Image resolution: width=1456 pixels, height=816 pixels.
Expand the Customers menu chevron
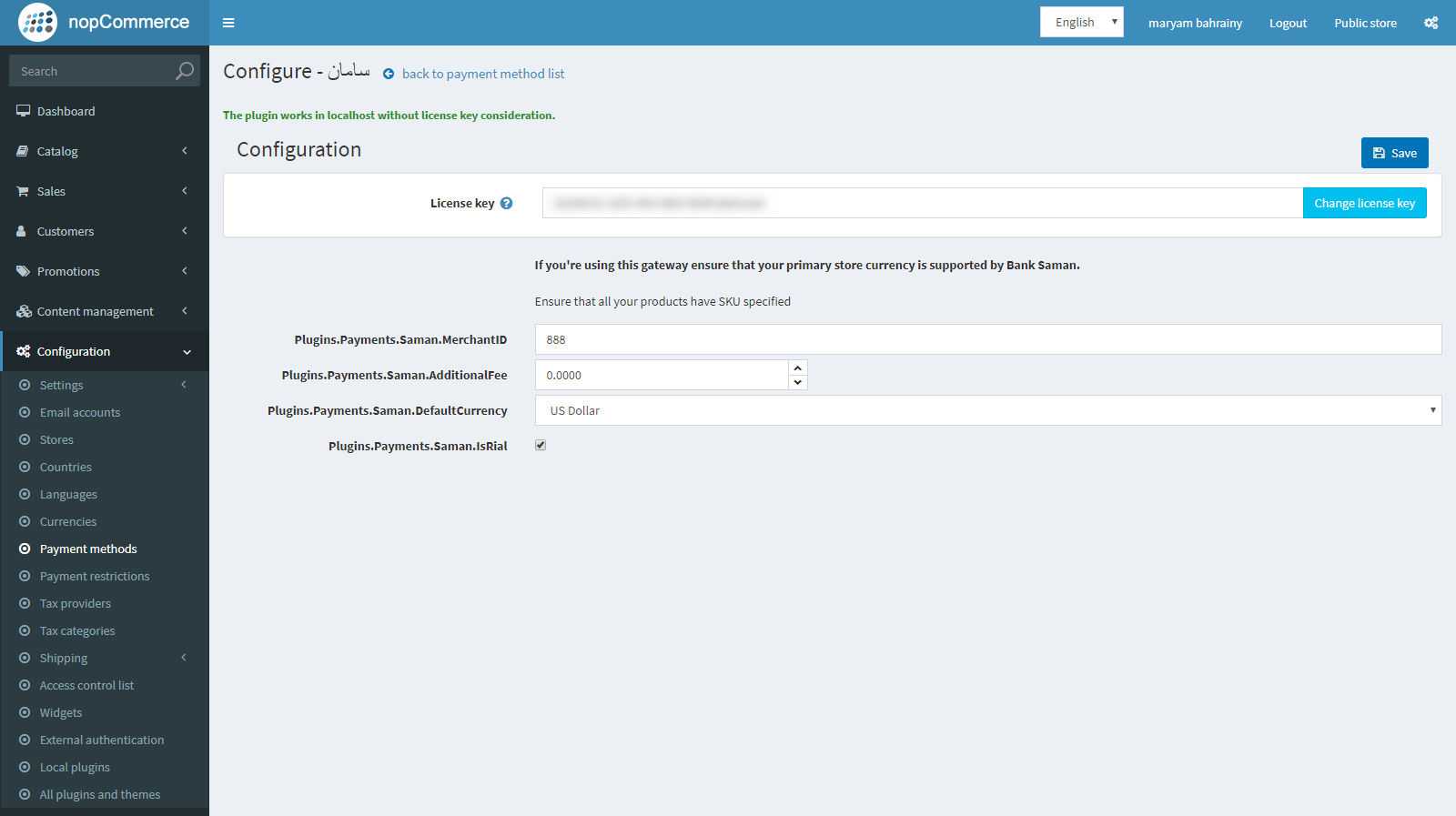[x=185, y=231]
